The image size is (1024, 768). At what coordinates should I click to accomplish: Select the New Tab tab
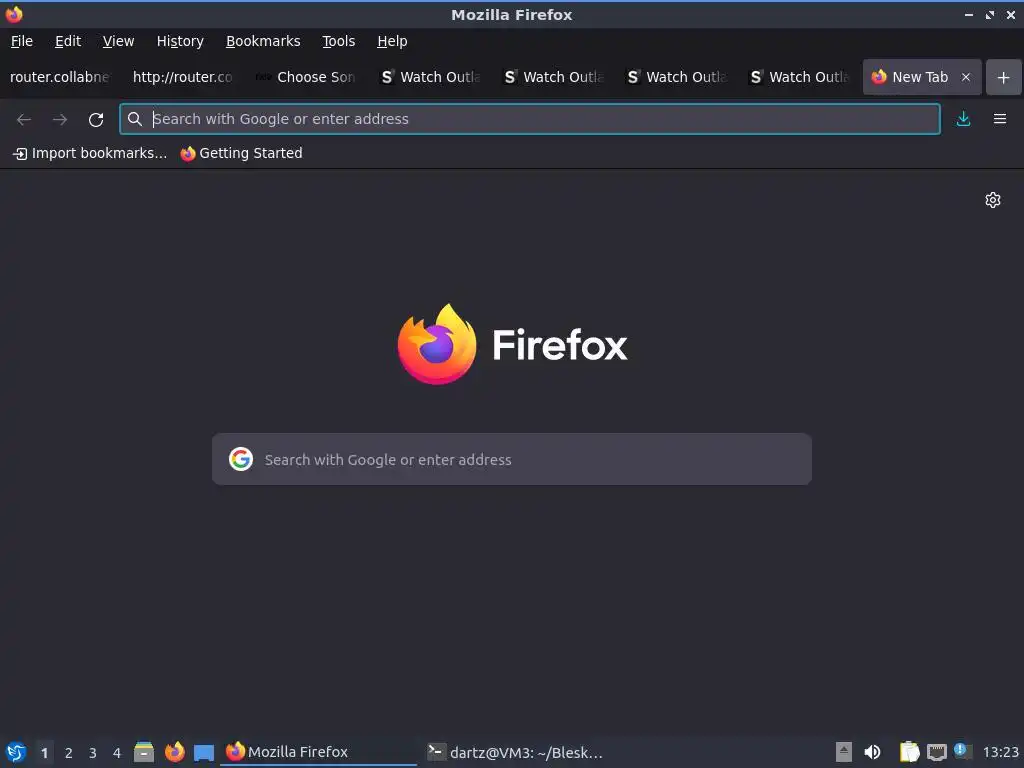pyautogui.click(x=920, y=77)
